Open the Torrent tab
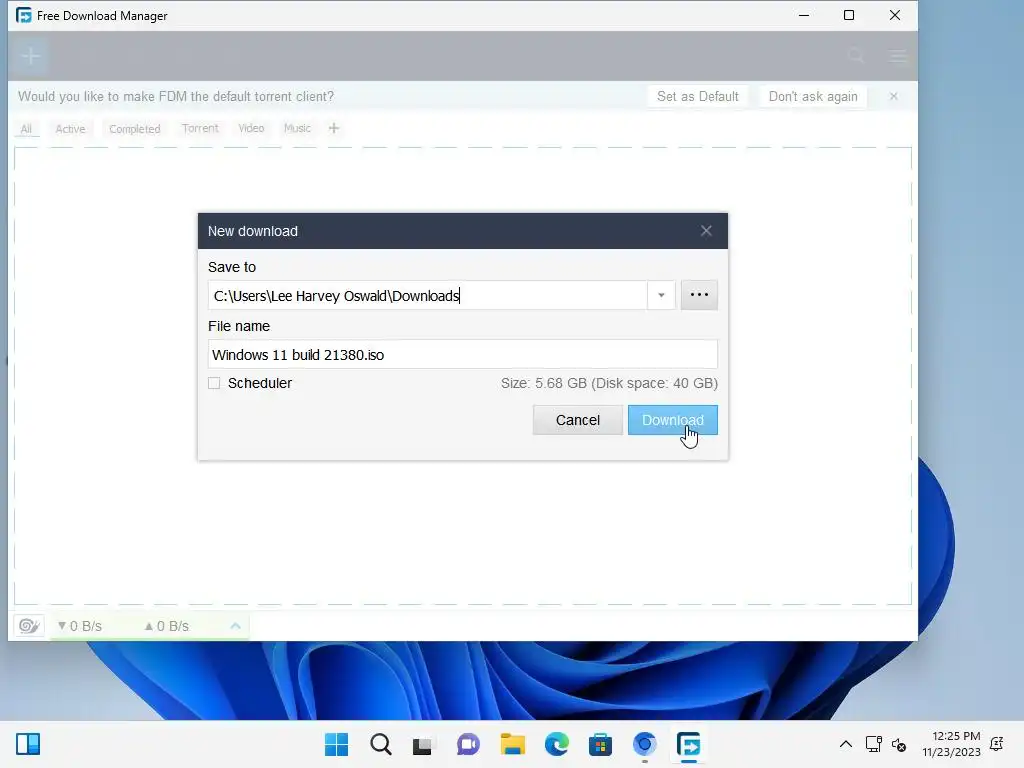1024x768 pixels. 200,129
